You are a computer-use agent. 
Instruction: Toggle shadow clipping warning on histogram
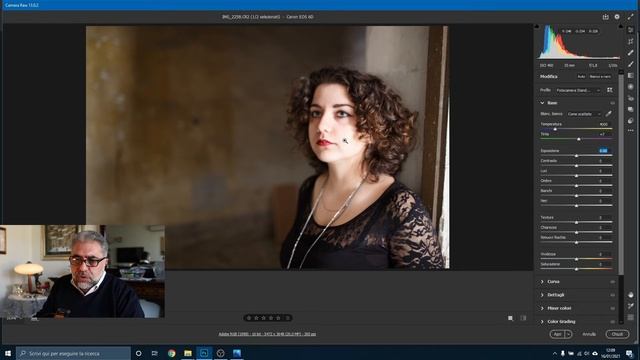pos(537,26)
